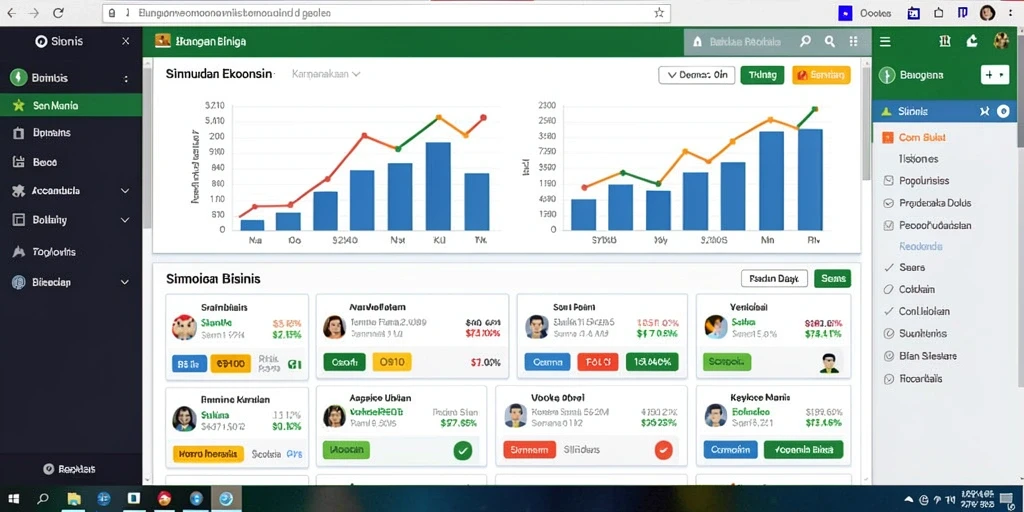Open the browser profile avatar
Viewport: 1024px width, 512px height.
point(987,12)
